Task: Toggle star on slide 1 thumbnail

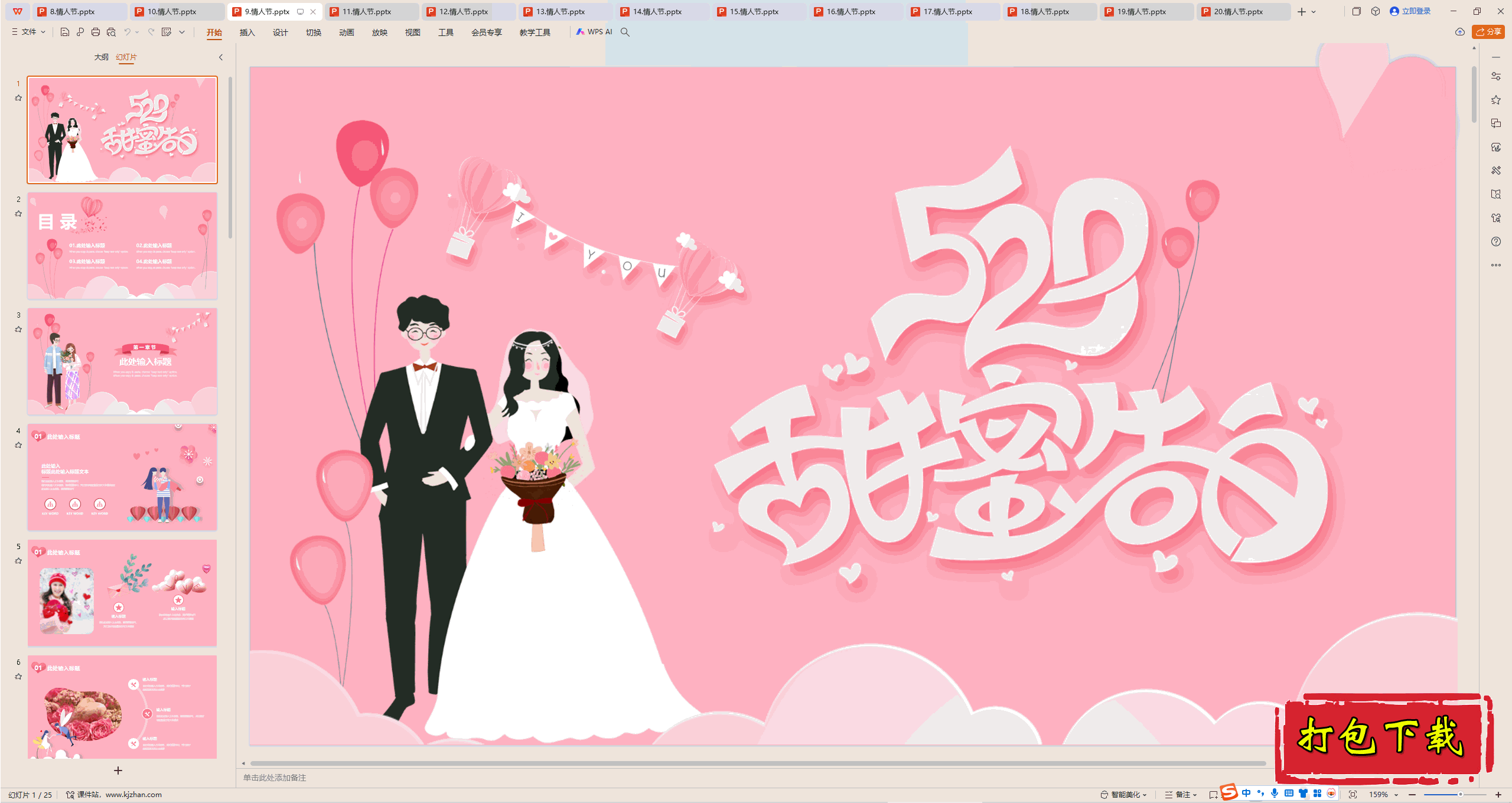Action: pyautogui.click(x=18, y=98)
